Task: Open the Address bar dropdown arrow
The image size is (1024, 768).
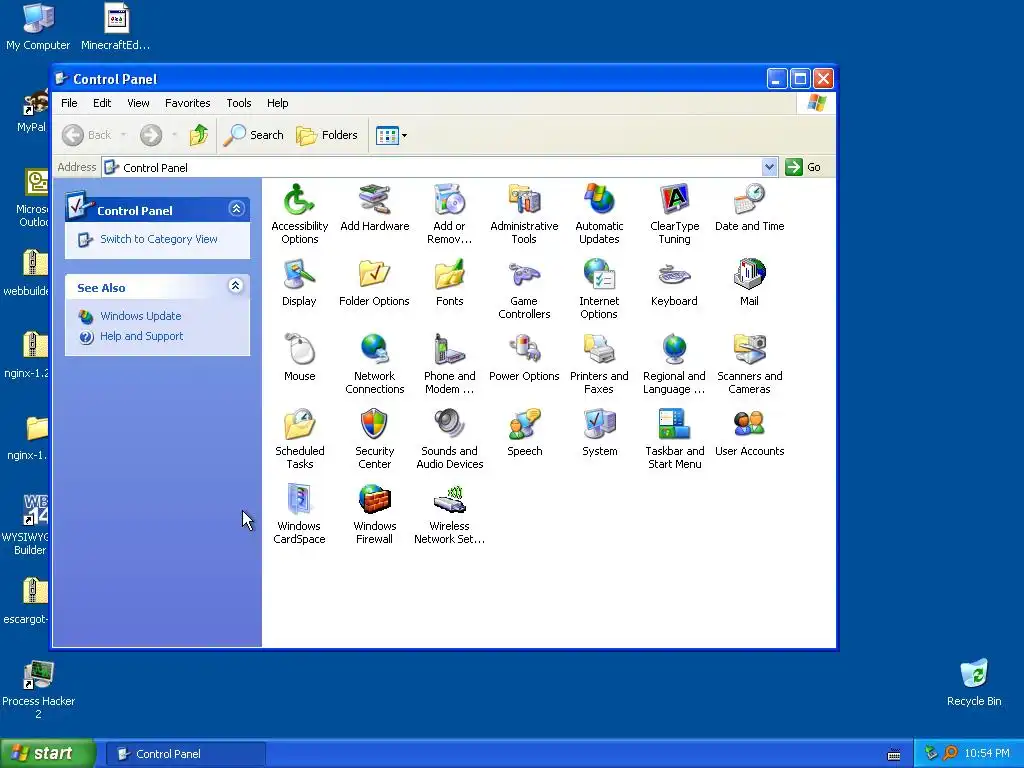Action: coord(769,167)
